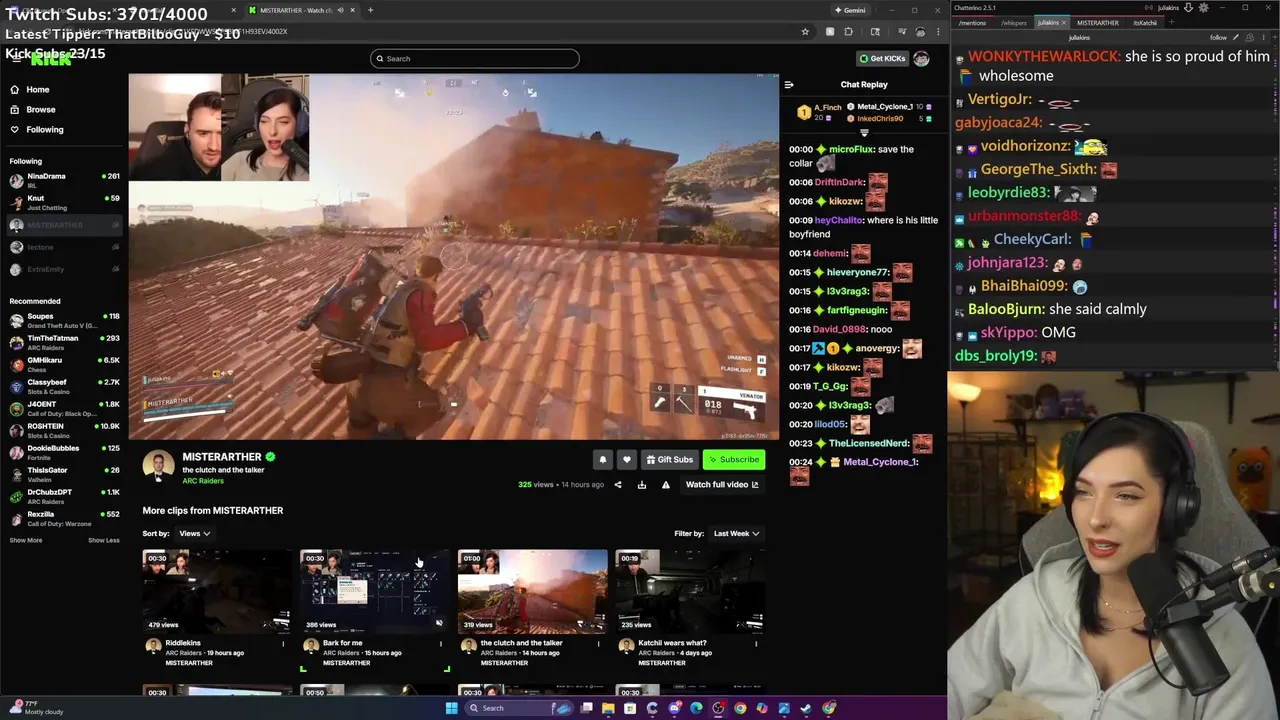The width and height of the screenshot is (1280, 720).
Task: Open Steam from the taskbar
Action: 806,708
